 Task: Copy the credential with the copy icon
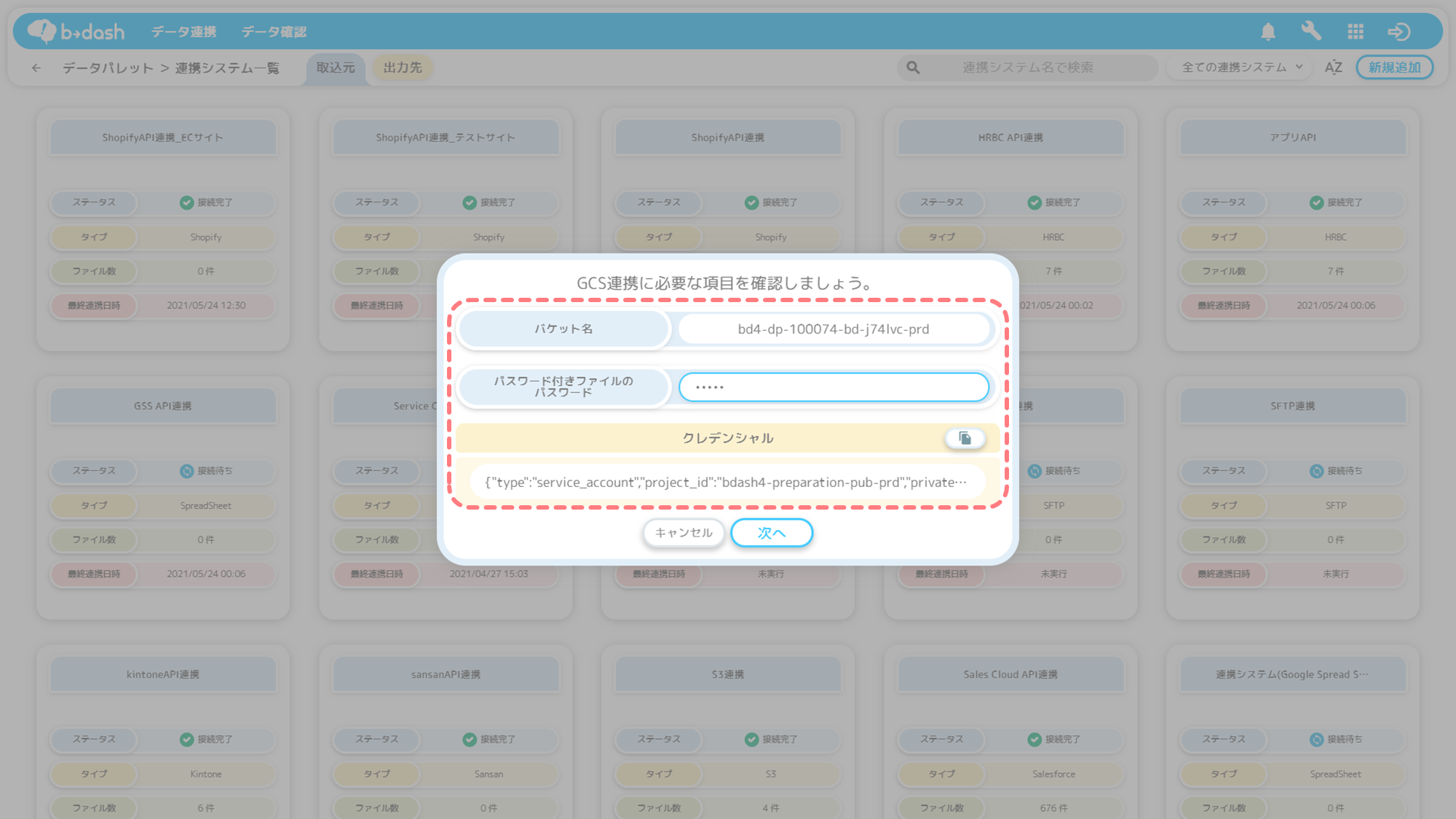(x=965, y=438)
